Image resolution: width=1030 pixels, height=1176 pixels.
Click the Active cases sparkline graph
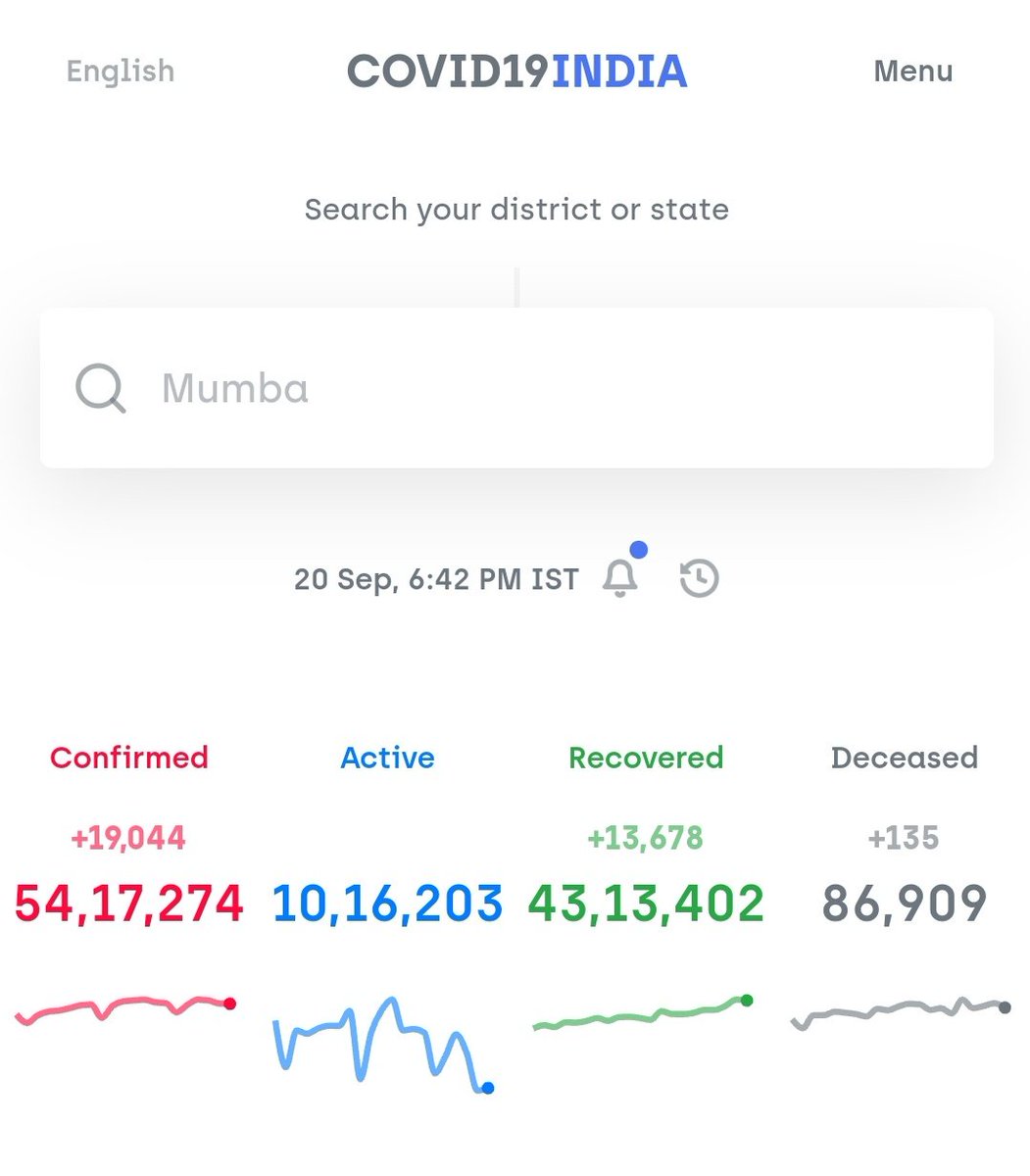(382, 1039)
